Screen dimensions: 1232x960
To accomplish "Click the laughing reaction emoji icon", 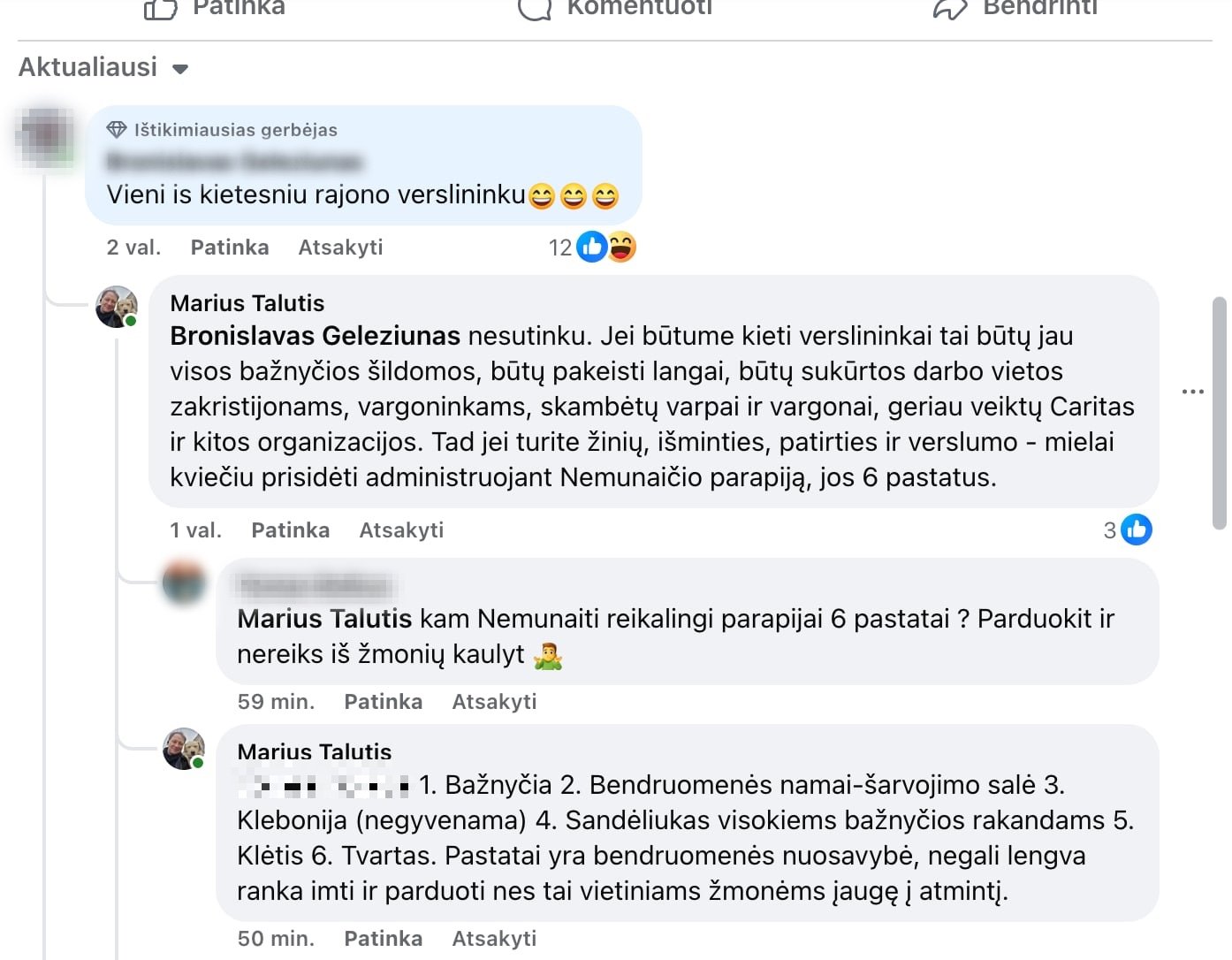I will click(622, 248).
